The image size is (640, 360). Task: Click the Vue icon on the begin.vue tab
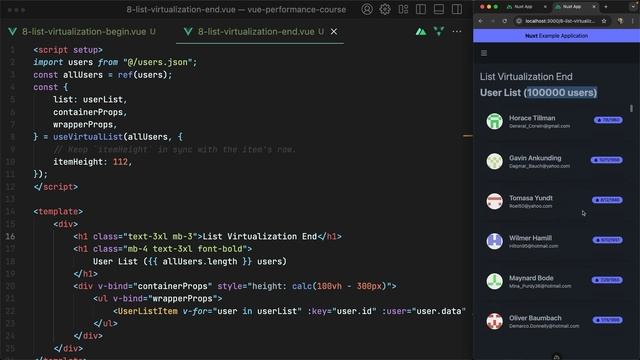coord(13,31)
